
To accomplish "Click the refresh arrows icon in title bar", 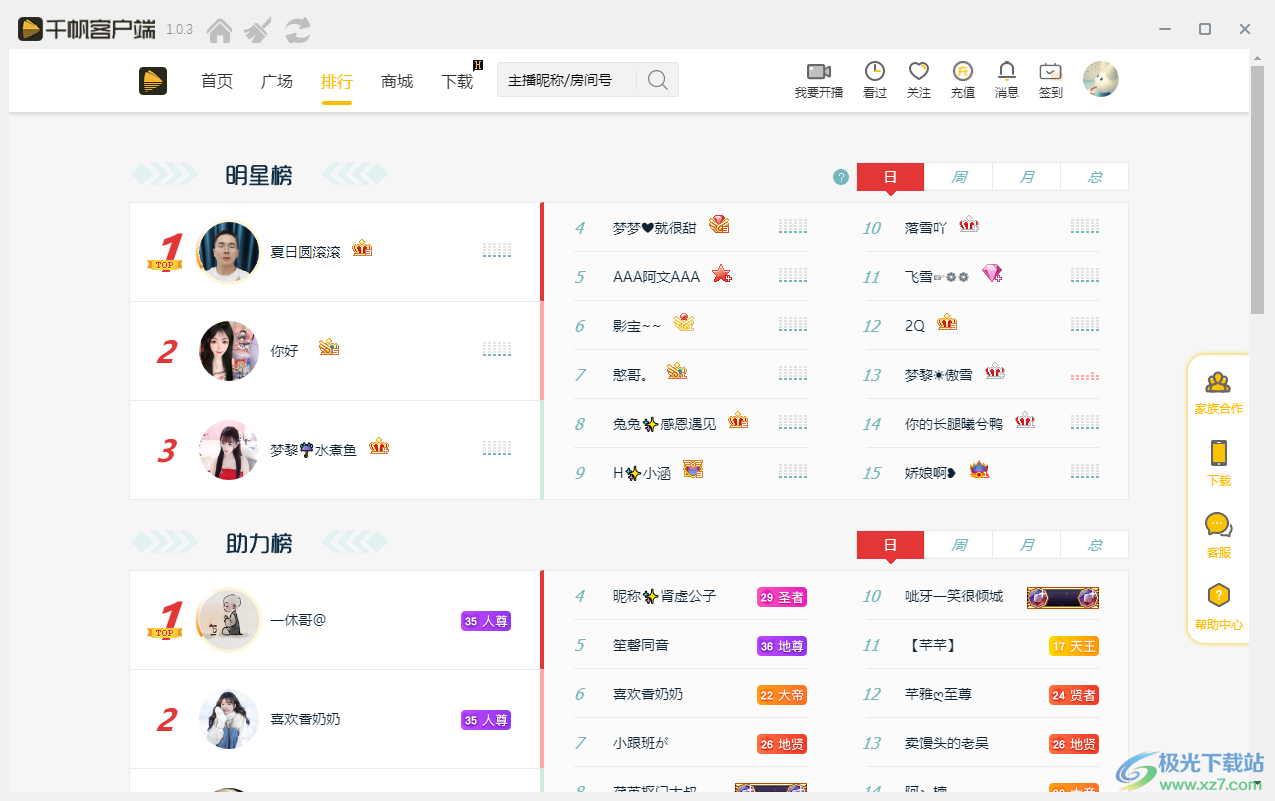I will click(x=297, y=30).
